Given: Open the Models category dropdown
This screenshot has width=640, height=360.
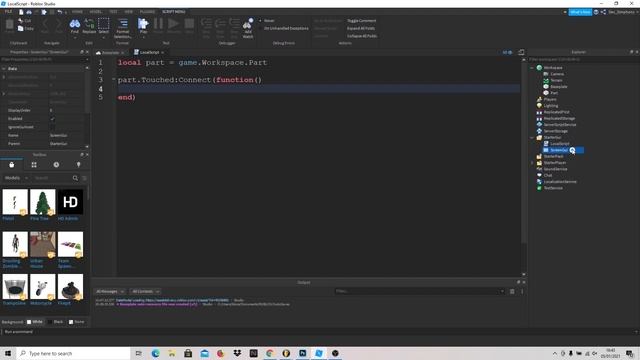Looking at the screenshot, I should 16,178.
